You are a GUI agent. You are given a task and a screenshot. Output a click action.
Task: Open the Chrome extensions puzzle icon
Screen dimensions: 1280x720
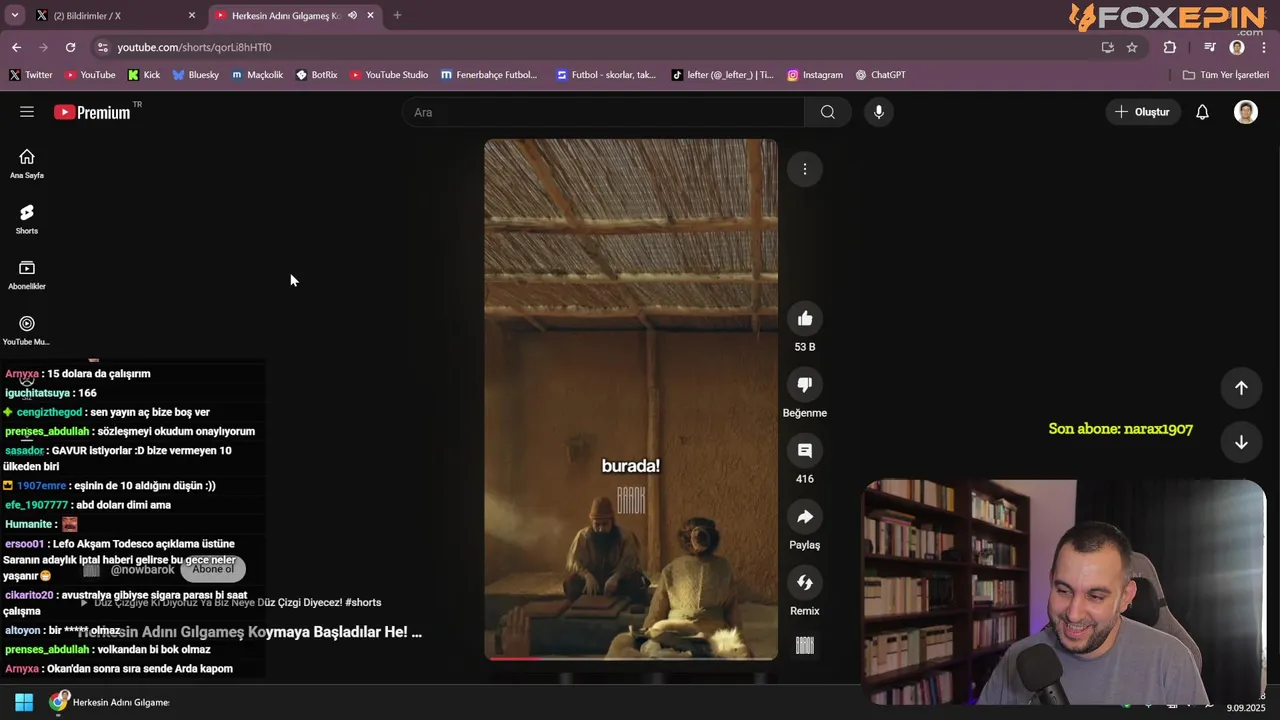tap(1170, 47)
